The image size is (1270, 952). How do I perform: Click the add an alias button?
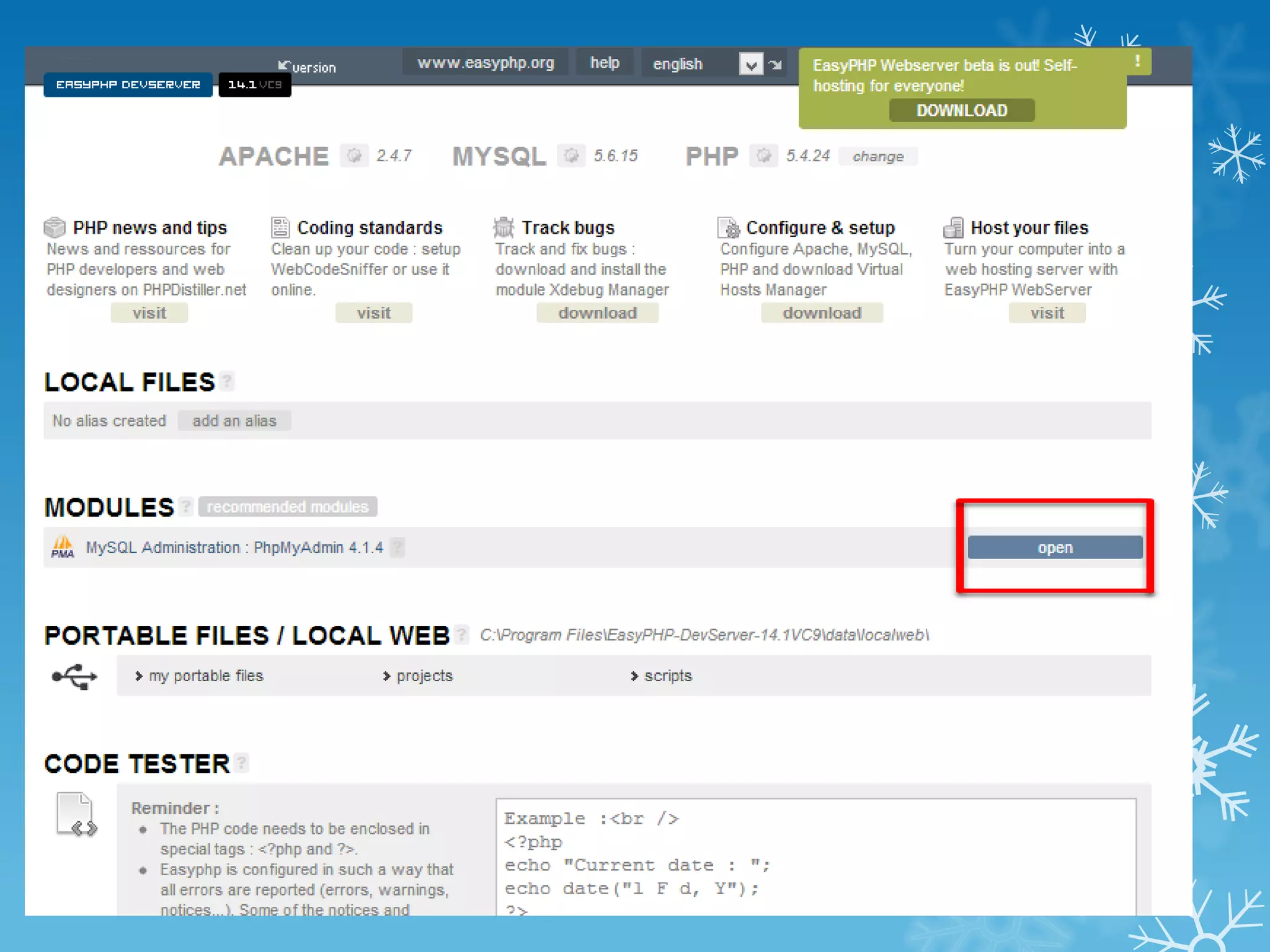[x=234, y=421]
